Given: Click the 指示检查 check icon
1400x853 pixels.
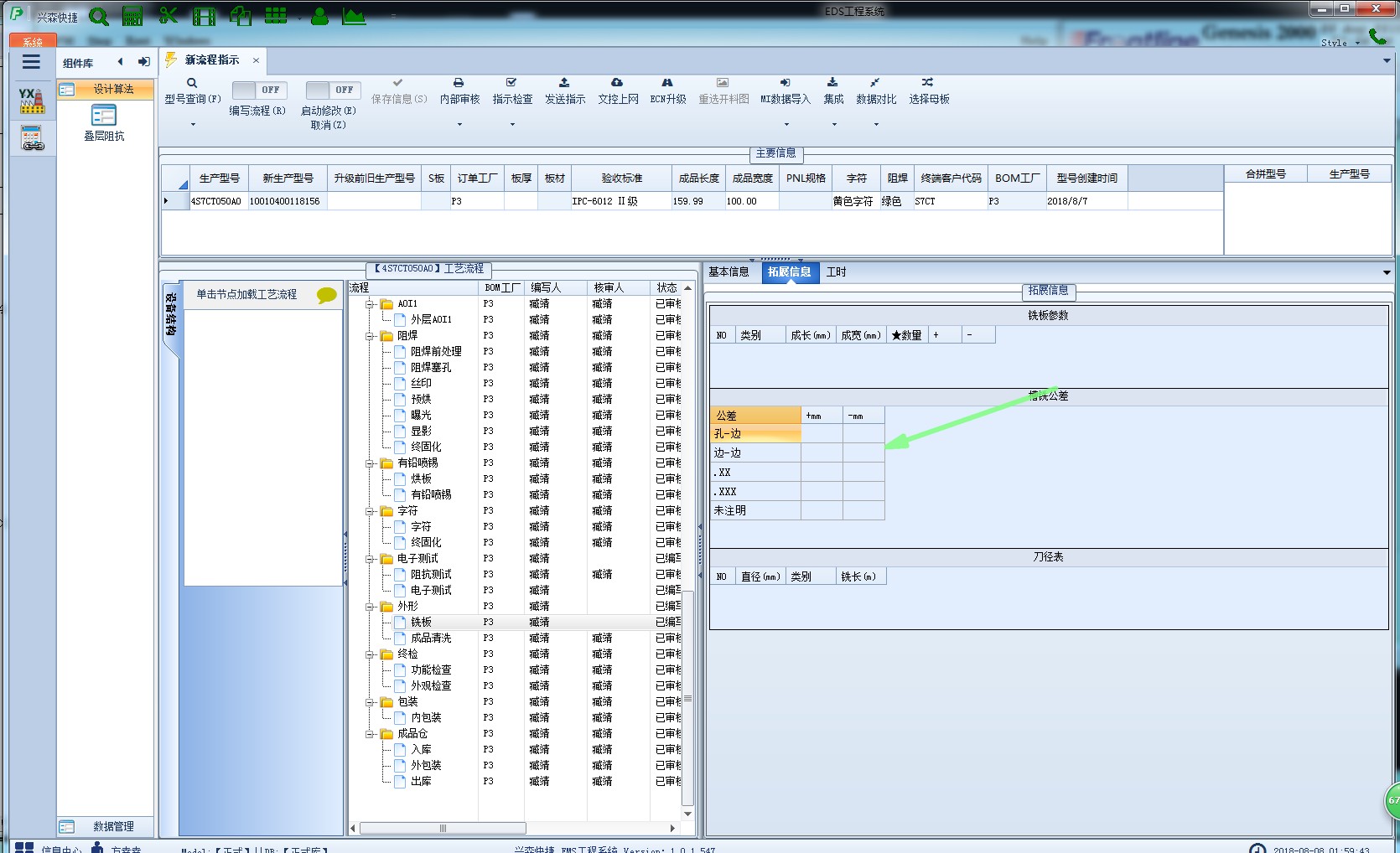Looking at the screenshot, I should click(511, 83).
